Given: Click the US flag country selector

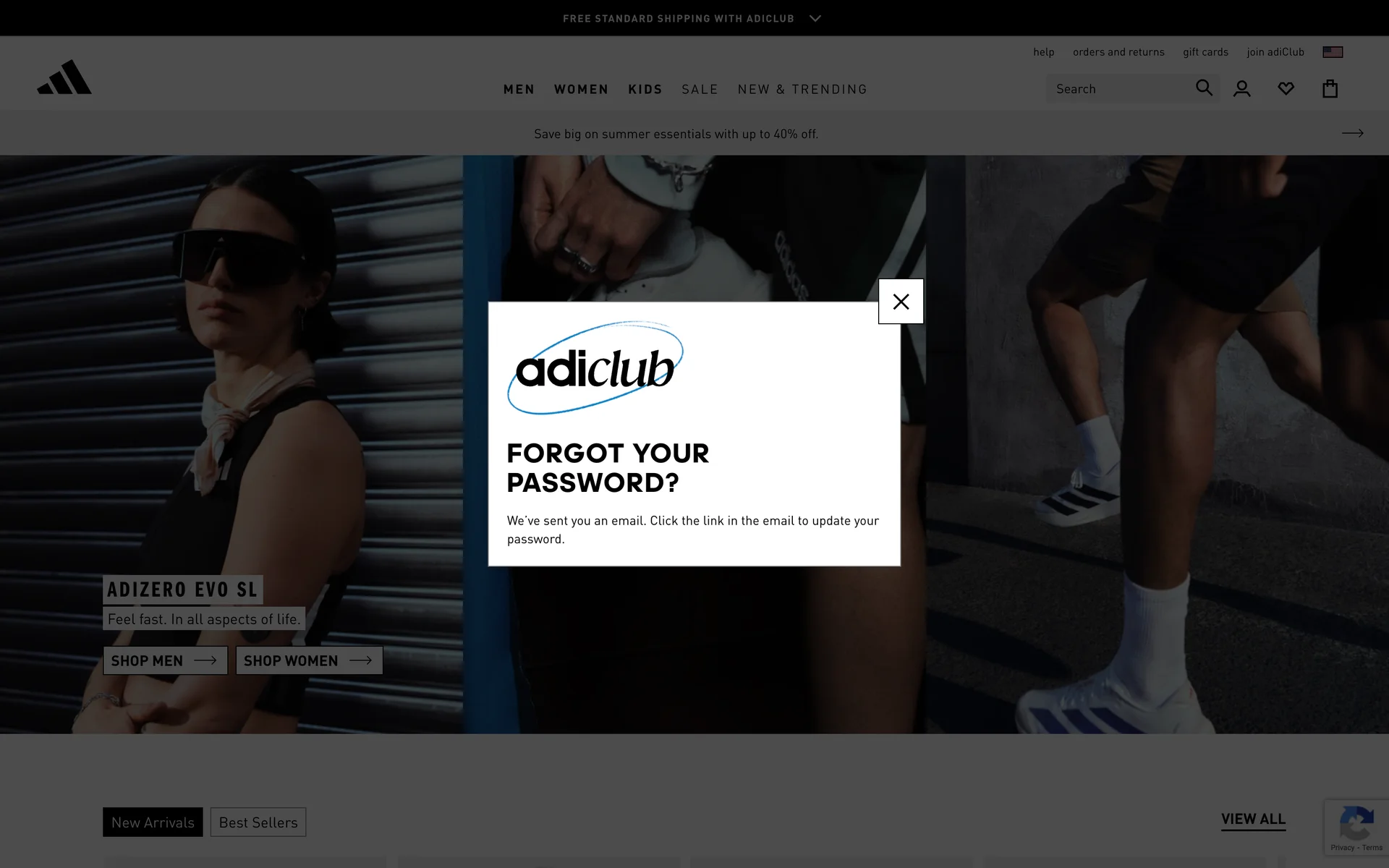Looking at the screenshot, I should click(x=1333, y=52).
